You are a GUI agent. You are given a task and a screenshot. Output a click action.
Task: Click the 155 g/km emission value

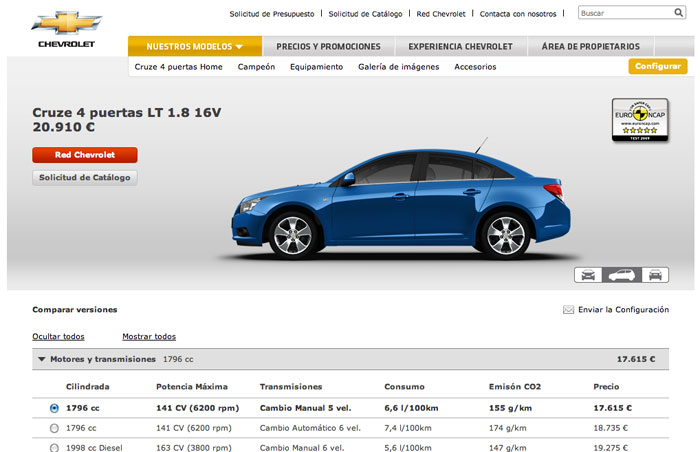point(510,408)
